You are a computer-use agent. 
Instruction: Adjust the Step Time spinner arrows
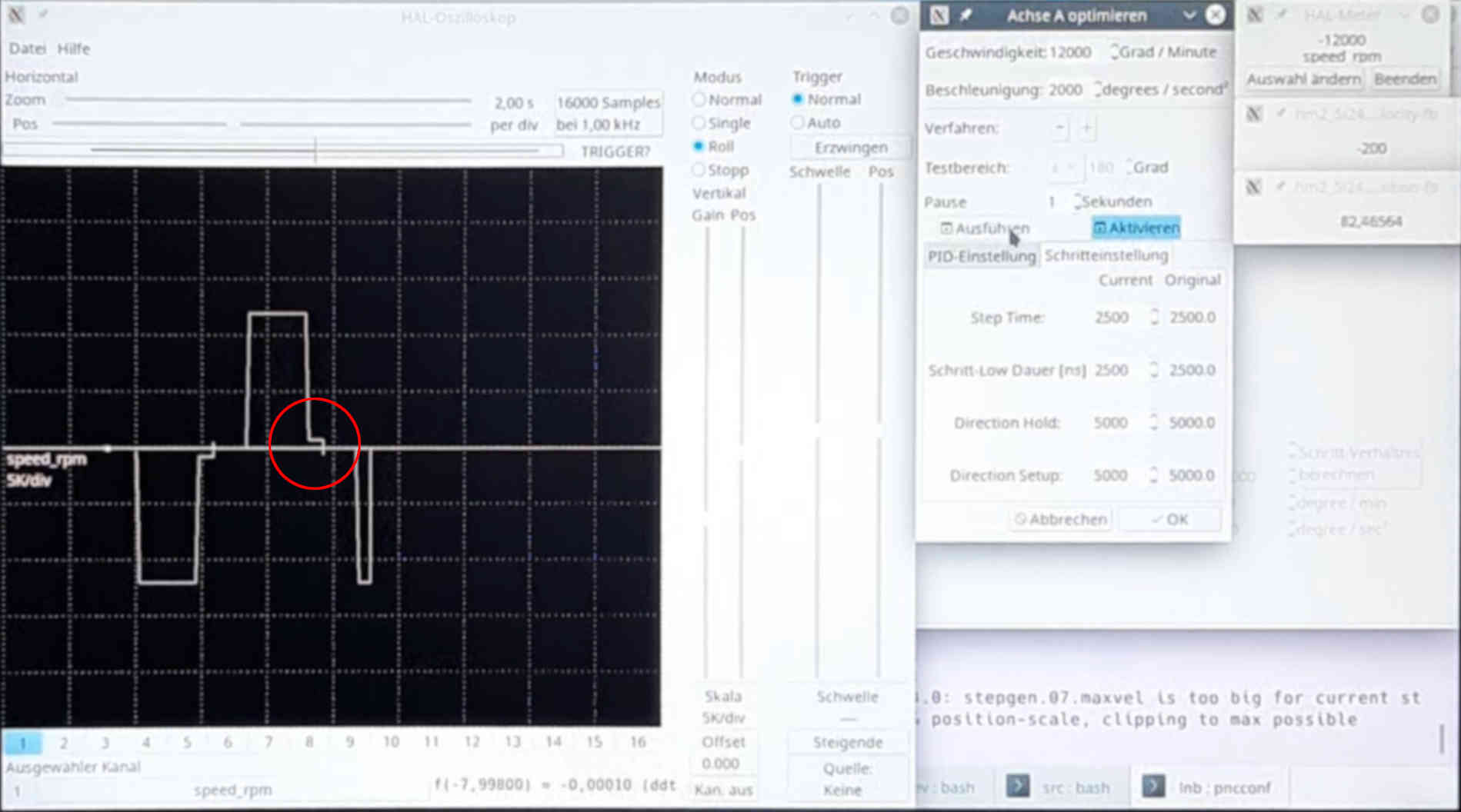pyautogui.click(x=1154, y=317)
